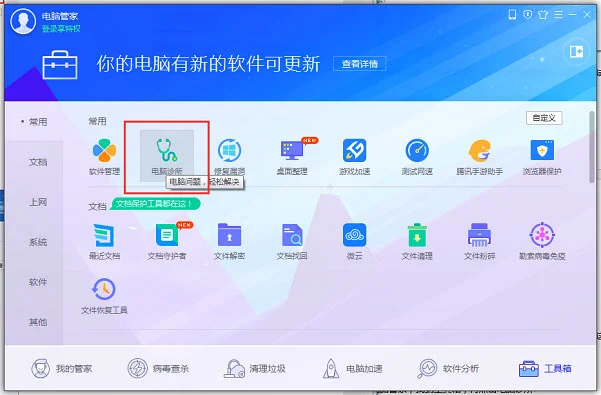Screen dimensions: 601x395
Task: Open the main menu hamburger icon
Action: point(558,15)
